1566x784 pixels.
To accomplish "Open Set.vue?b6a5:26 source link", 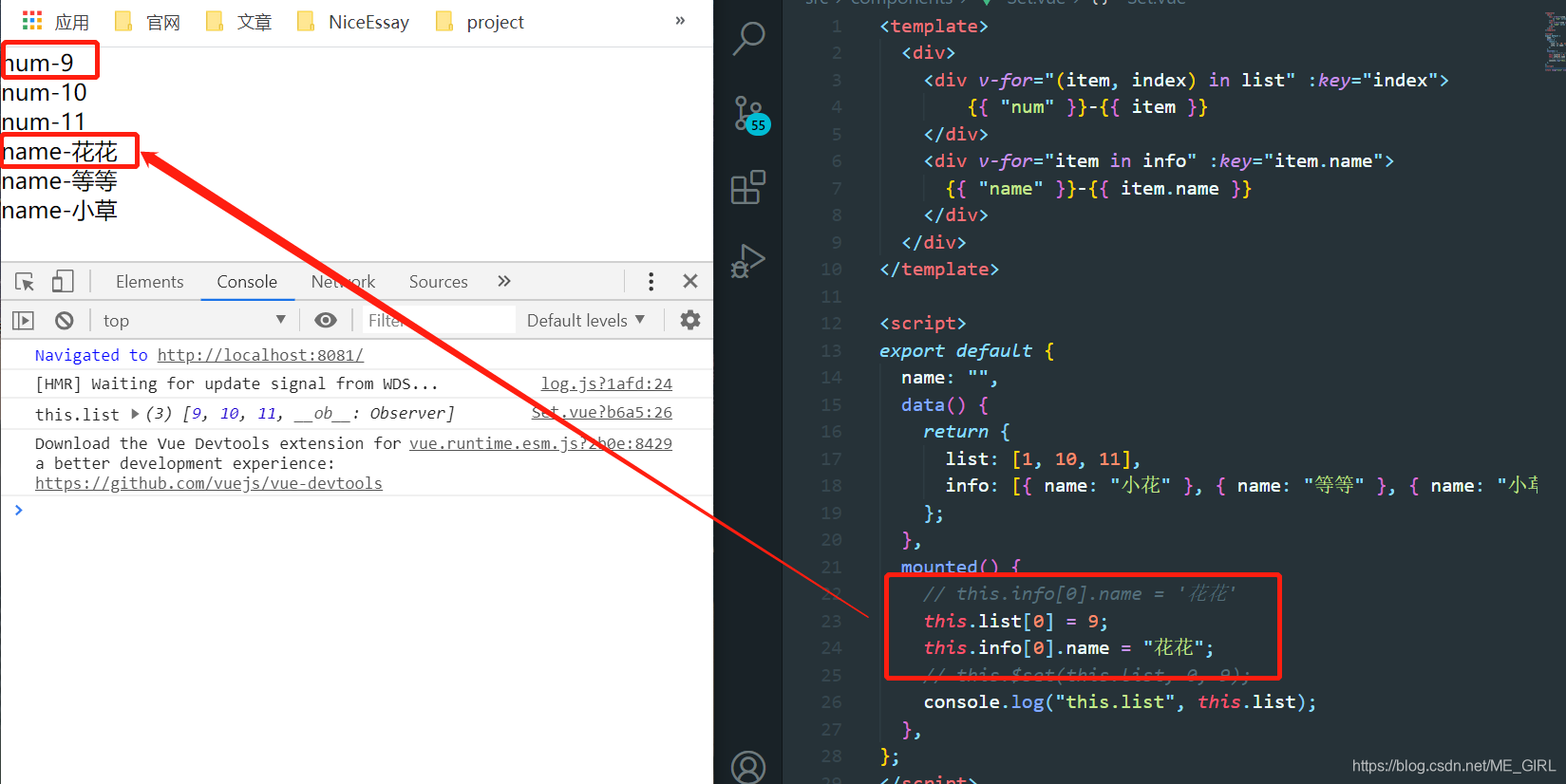I will pos(602,412).
